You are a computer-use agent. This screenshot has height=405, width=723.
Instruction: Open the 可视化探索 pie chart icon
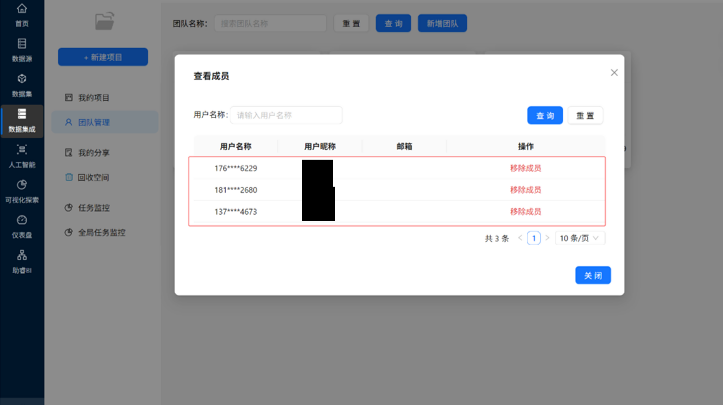click(22, 185)
